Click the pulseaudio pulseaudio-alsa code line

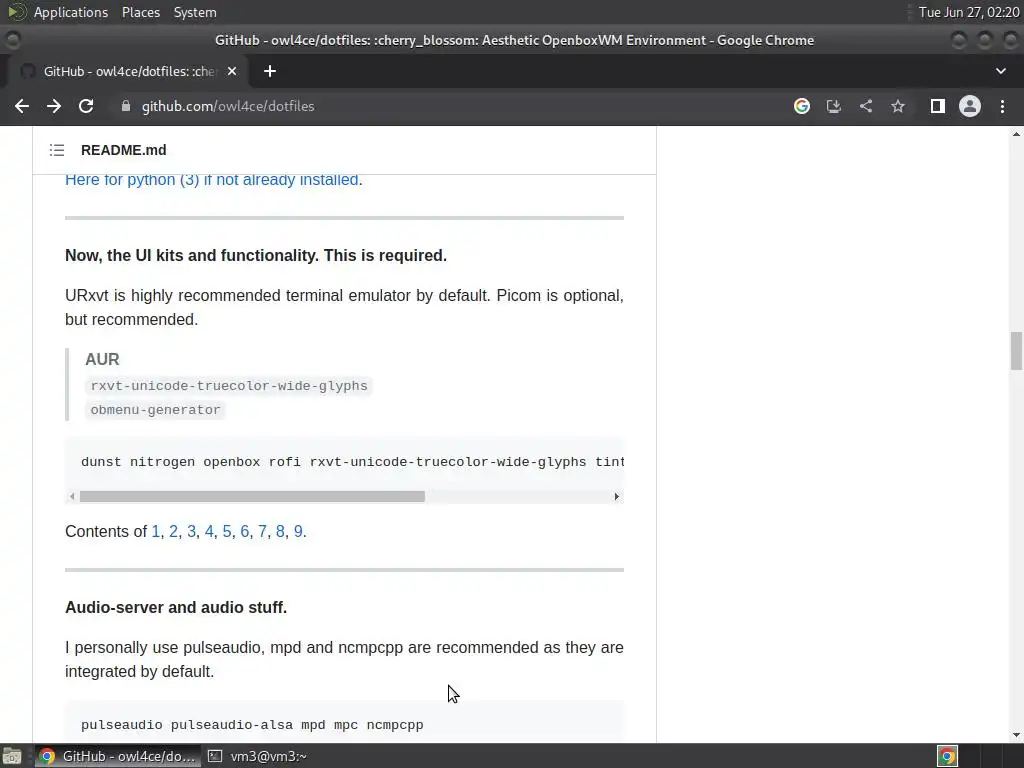click(x=252, y=725)
